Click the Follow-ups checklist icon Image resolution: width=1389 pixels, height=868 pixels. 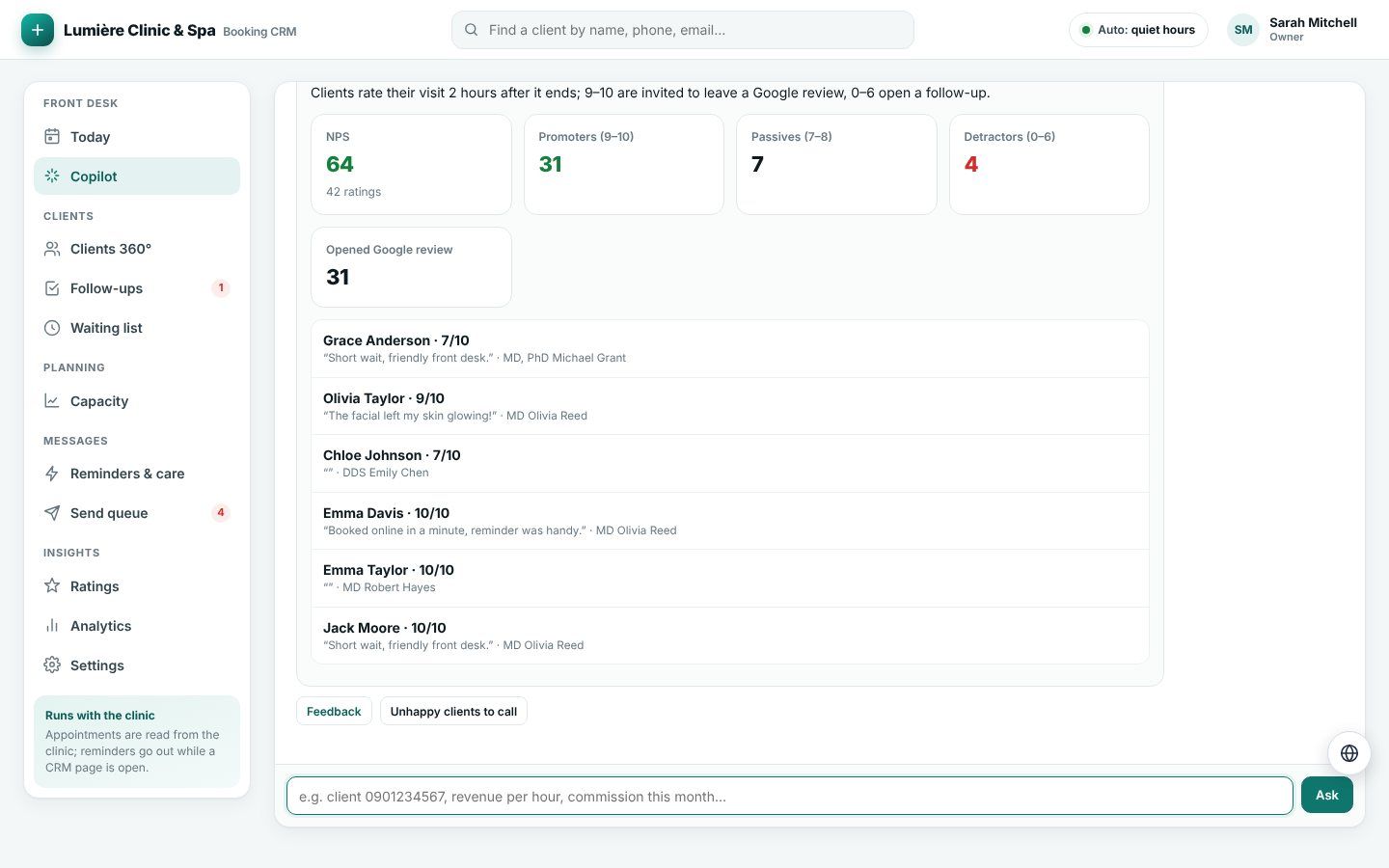[x=52, y=288]
